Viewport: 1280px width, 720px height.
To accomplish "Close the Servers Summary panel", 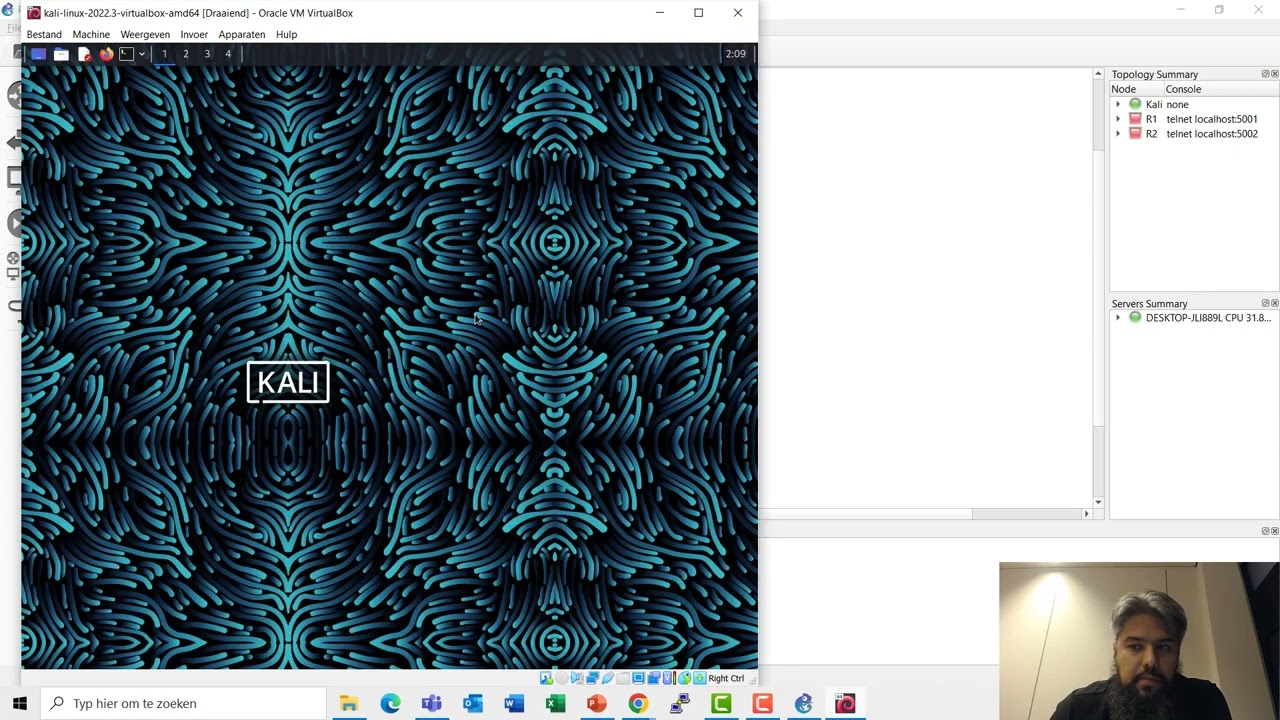I will [1274, 303].
